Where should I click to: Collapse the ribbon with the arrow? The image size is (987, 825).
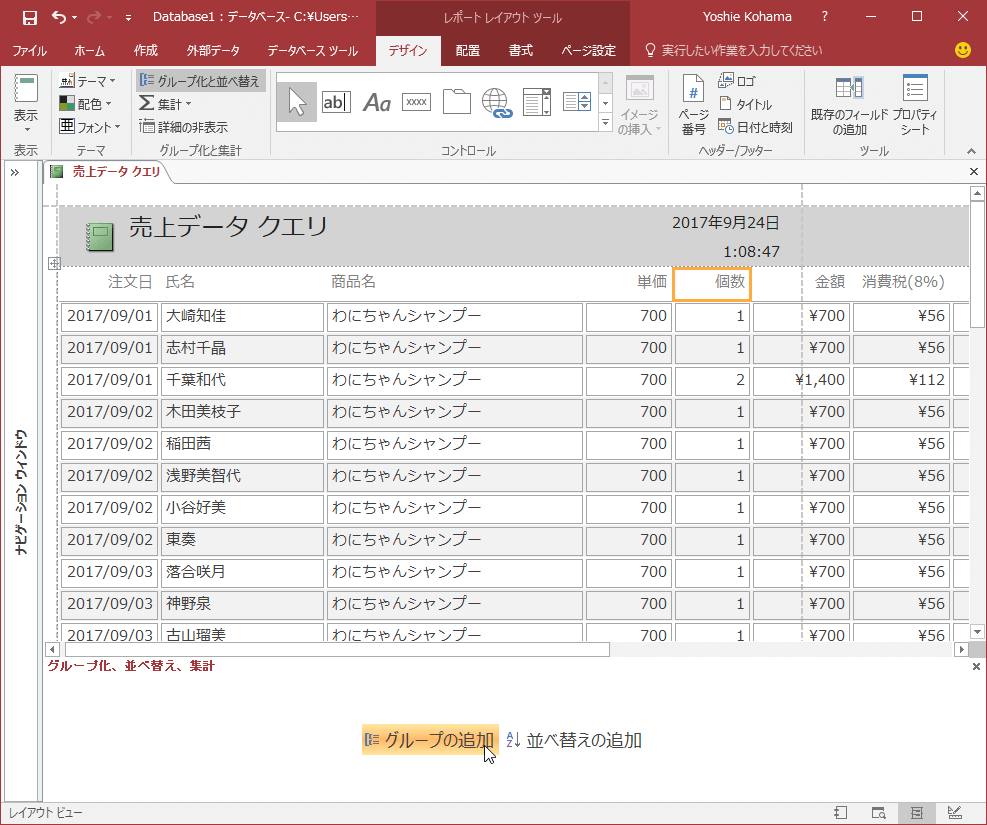(x=971, y=151)
